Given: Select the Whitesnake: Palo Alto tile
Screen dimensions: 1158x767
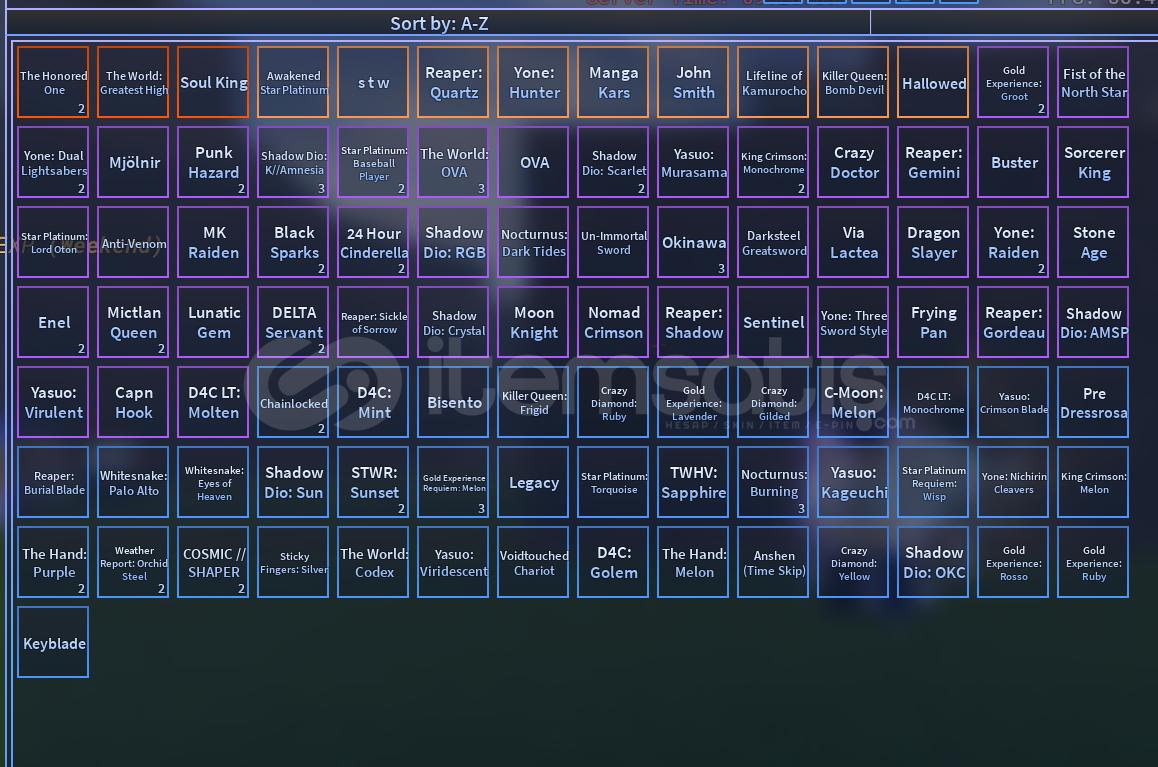Looking at the screenshot, I should (133, 482).
